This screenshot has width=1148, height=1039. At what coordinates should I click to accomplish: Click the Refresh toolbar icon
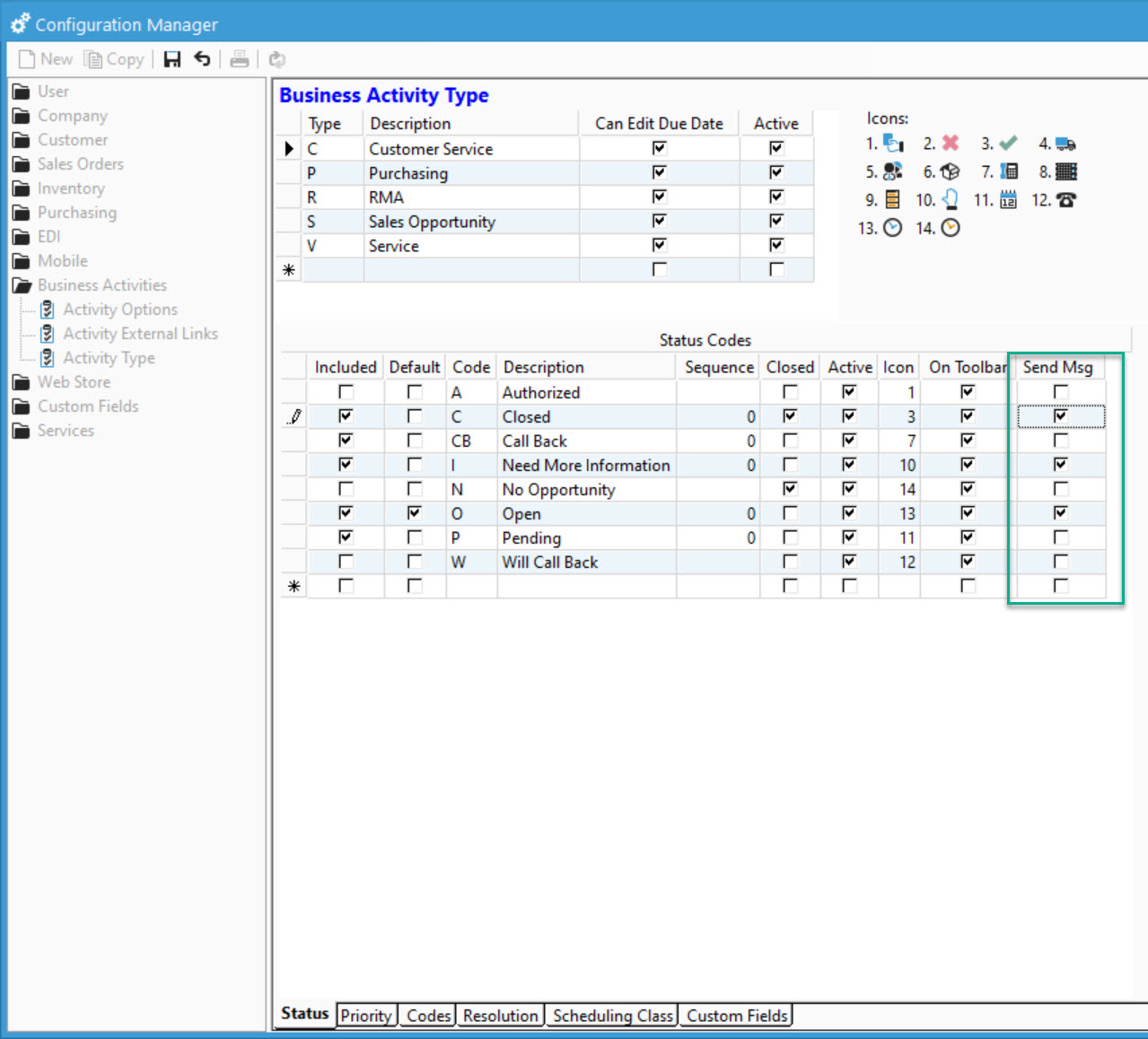click(x=277, y=59)
